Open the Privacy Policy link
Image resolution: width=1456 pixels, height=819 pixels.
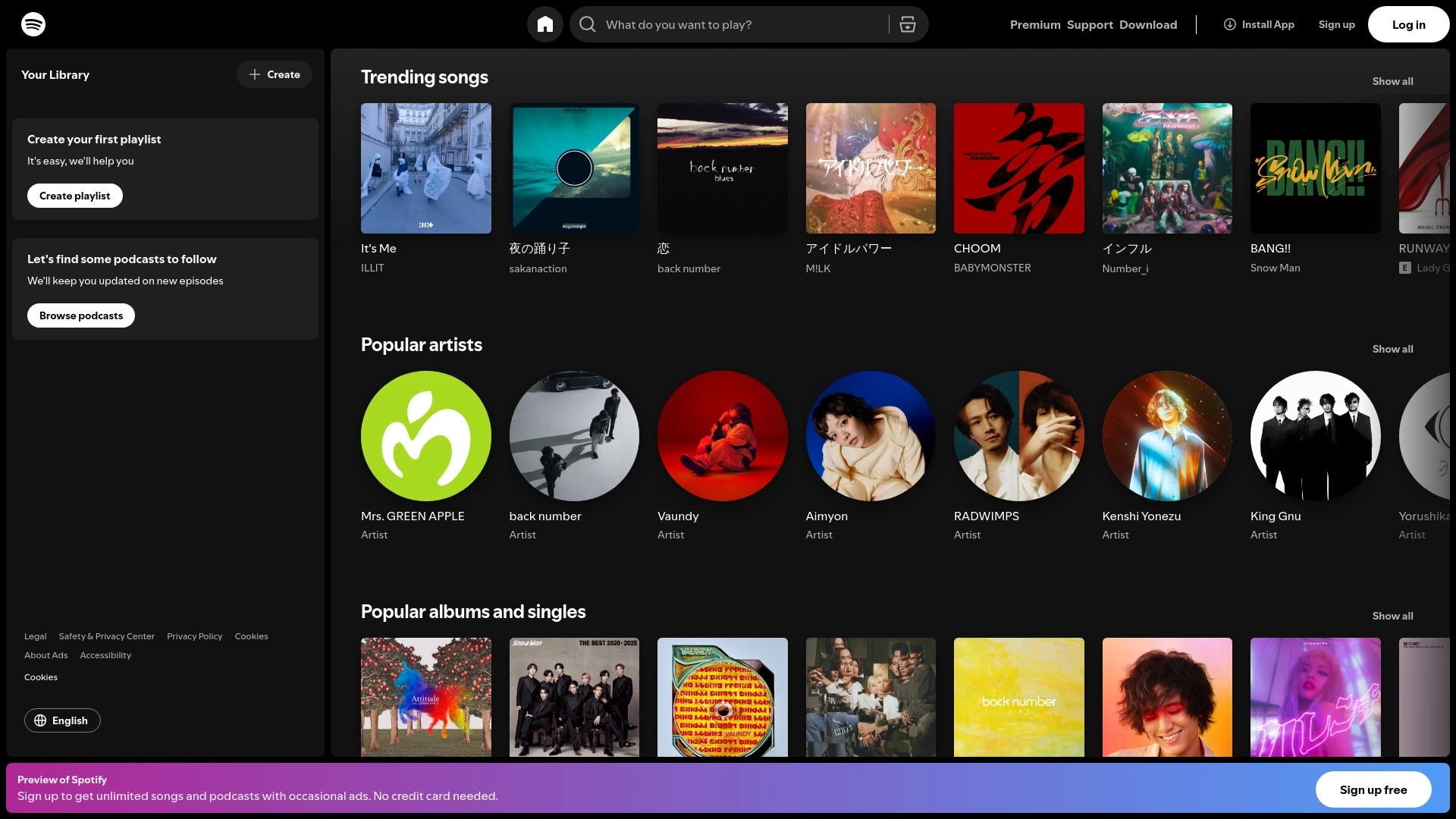(194, 636)
